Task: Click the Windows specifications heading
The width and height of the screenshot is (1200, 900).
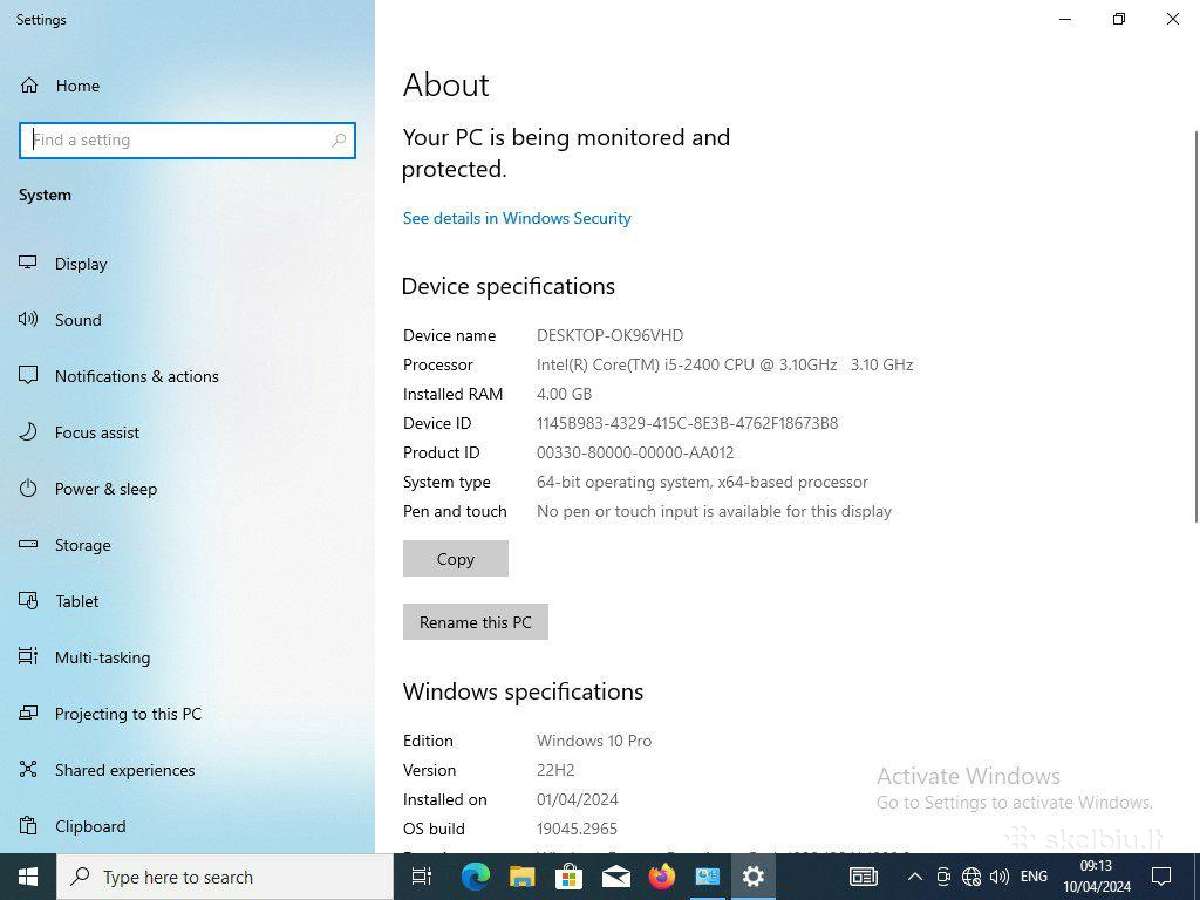Action: [x=523, y=692]
